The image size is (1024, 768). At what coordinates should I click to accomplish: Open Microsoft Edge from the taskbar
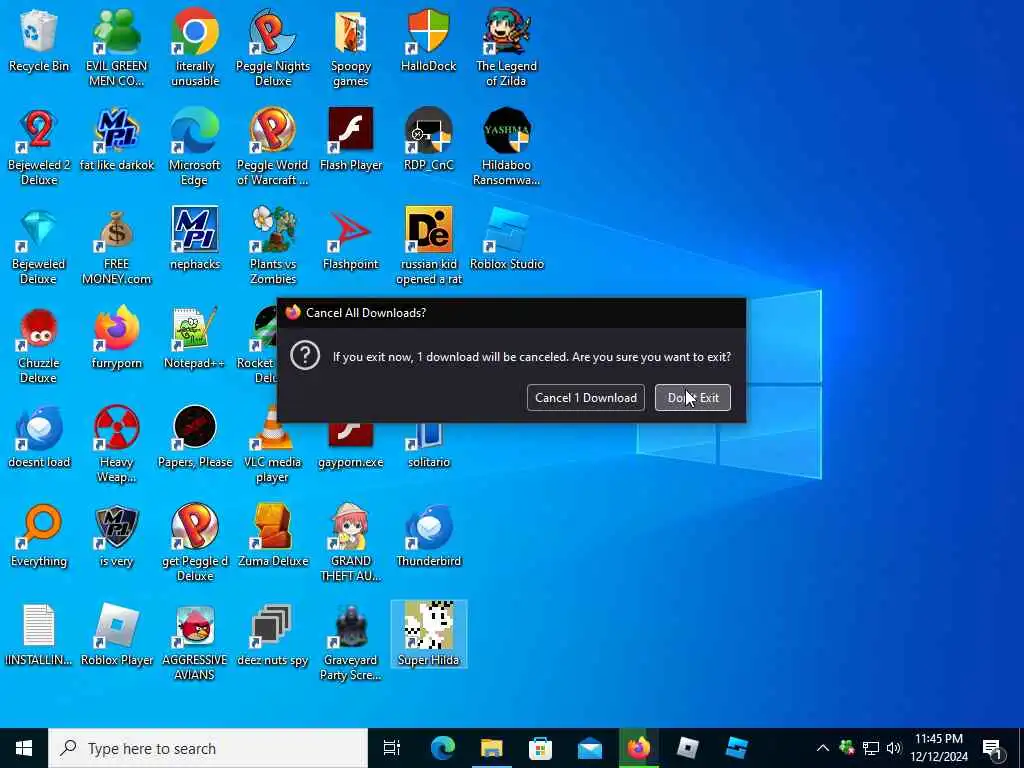point(442,748)
